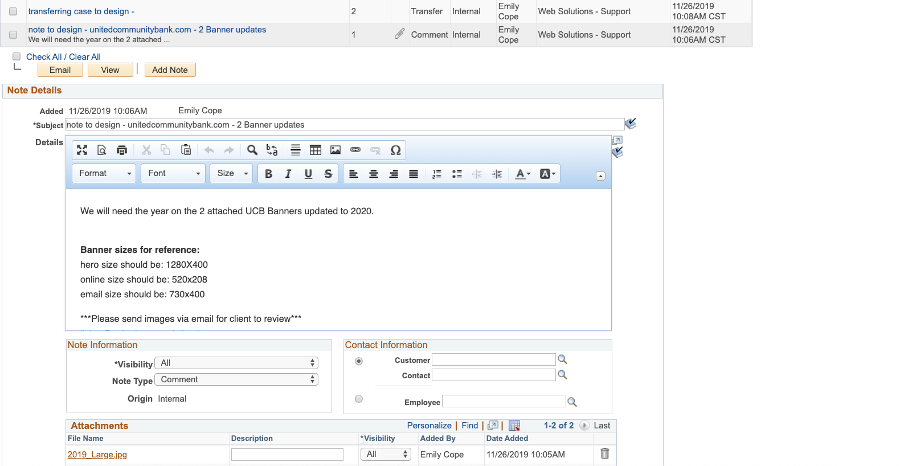Open the Format dropdown in editor
Image resolution: width=902 pixels, height=466 pixels.
click(105, 174)
